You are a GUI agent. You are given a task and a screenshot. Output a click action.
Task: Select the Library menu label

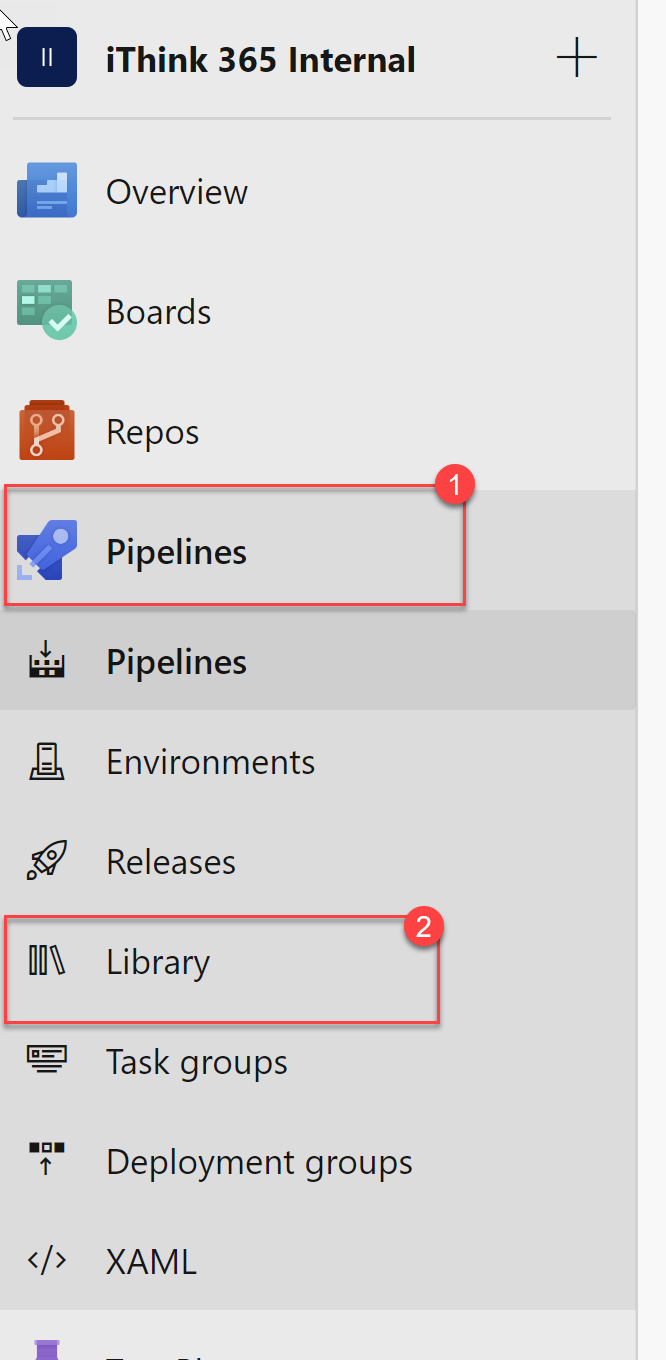(x=158, y=962)
